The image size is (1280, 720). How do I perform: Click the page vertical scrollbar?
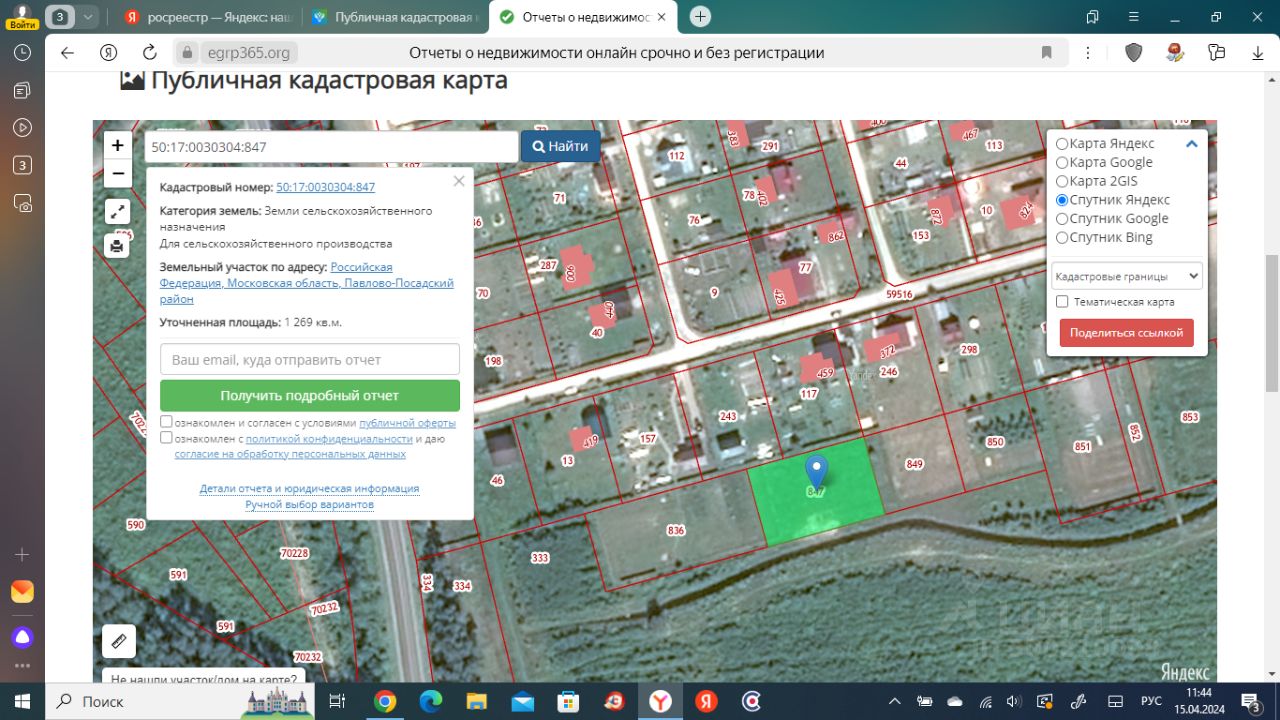coord(1272,324)
